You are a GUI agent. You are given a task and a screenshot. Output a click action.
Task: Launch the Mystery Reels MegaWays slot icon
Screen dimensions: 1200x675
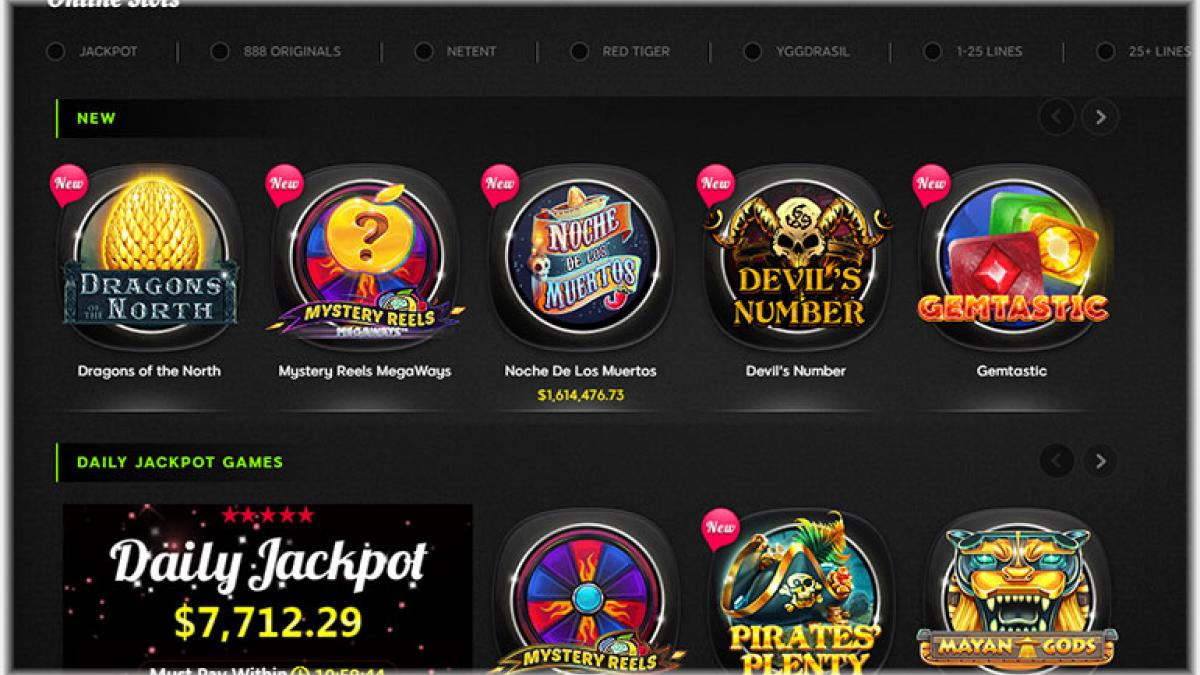pos(365,256)
